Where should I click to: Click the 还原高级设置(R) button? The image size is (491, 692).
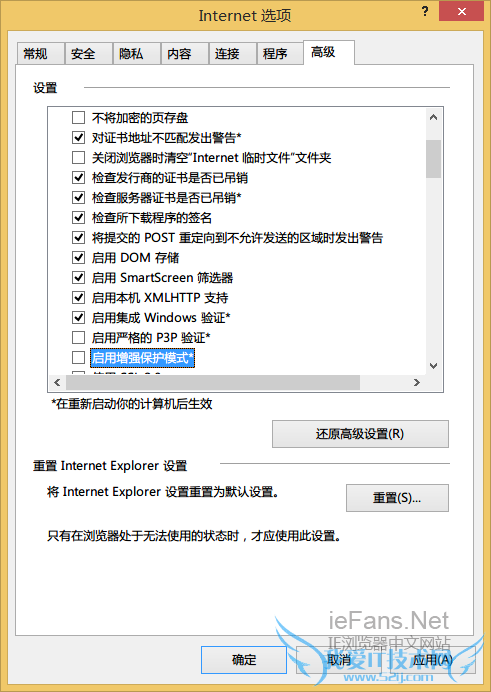click(x=360, y=434)
